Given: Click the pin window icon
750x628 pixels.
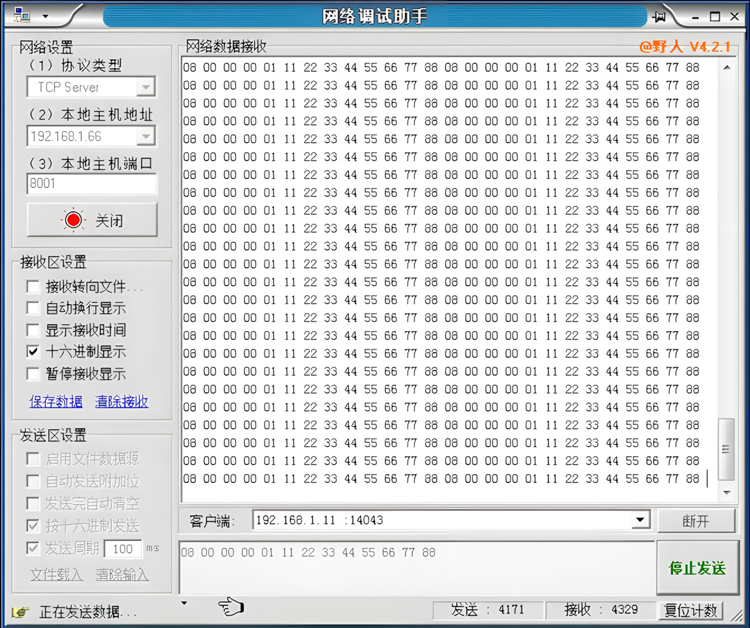Looking at the screenshot, I should (659, 17).
